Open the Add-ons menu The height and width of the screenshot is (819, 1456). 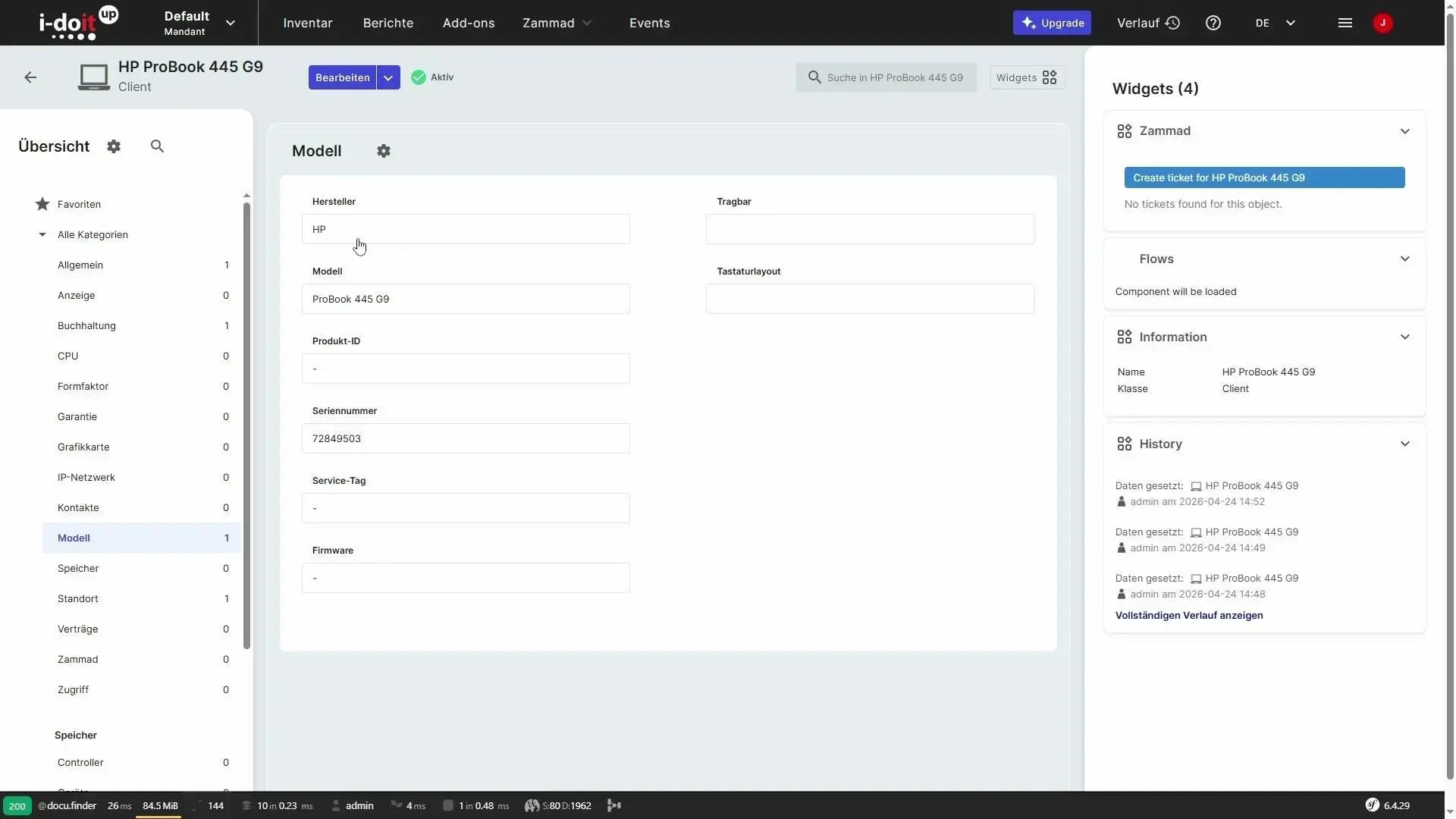pyautogui.click(x=469, y=23)
